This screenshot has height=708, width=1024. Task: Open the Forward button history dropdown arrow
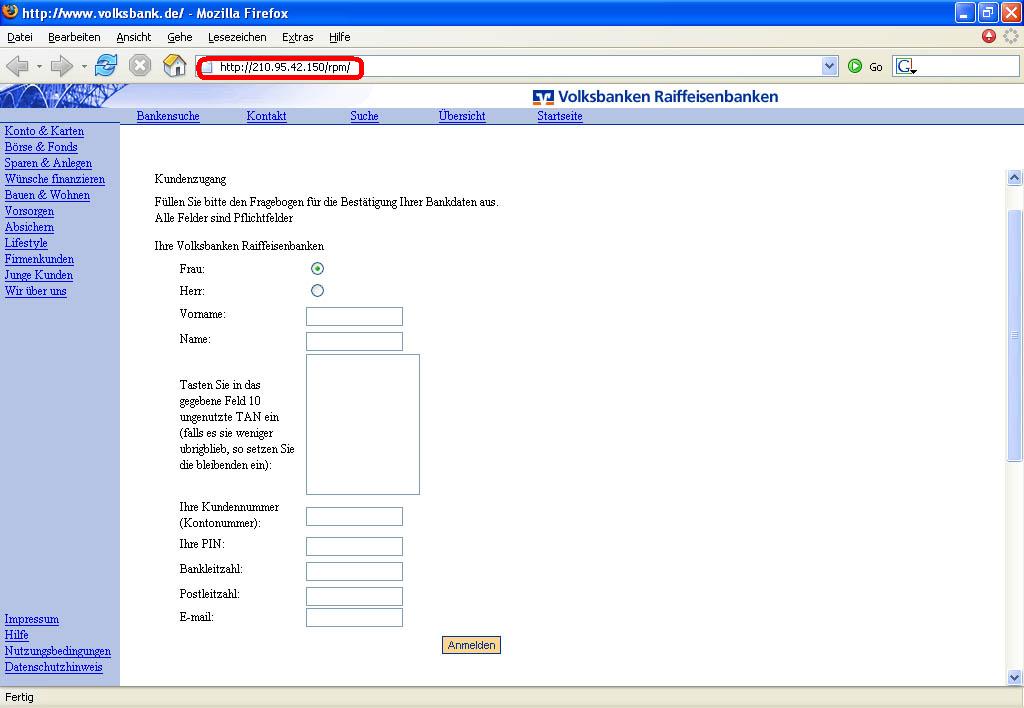(x=84, y=67)
